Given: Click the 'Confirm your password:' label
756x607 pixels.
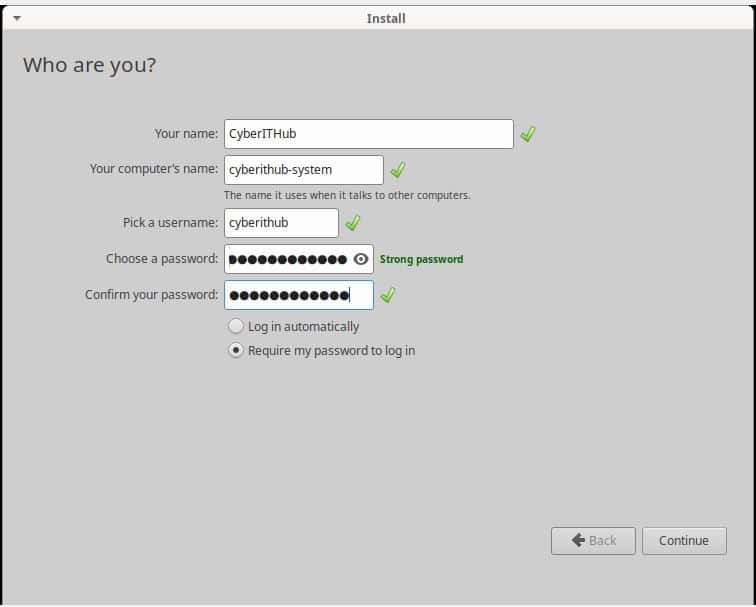Looking at the screenshot, I should pos(151,295).
